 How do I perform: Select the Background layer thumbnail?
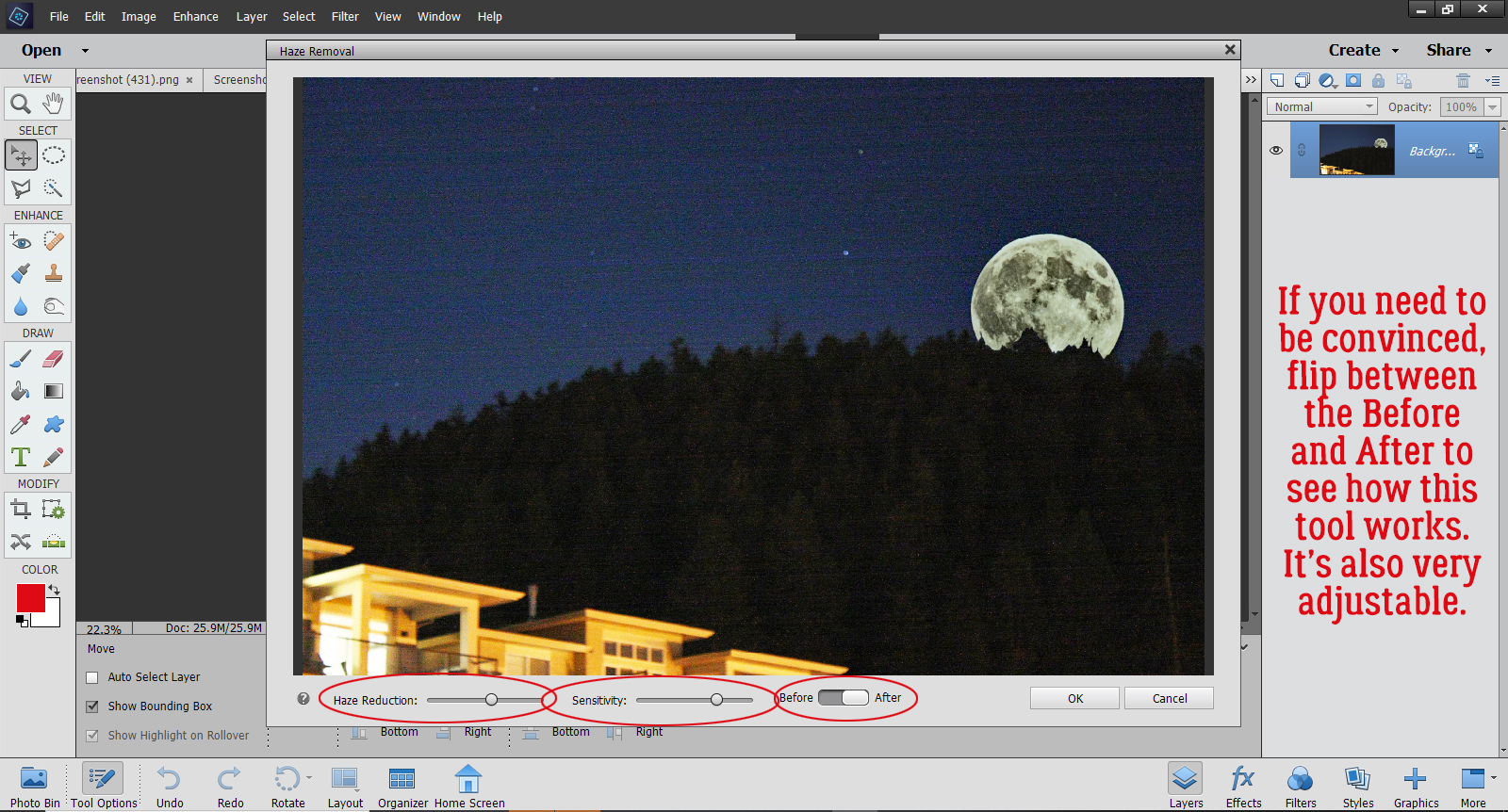point(1356,151)
